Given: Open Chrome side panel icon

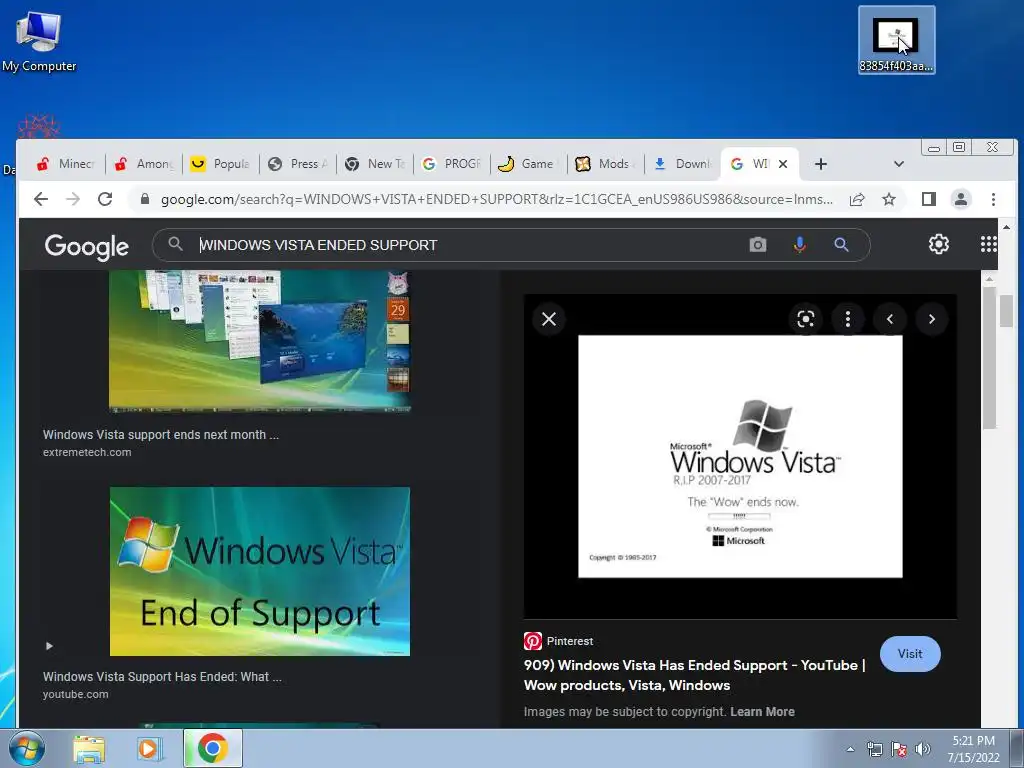Looking at the screenshot, I should click(x=929, y=199).
